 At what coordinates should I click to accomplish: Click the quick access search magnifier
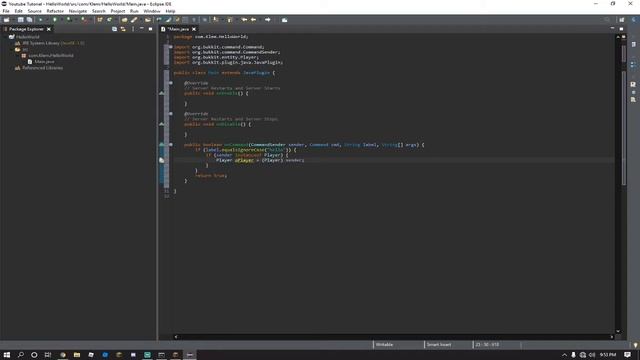pyautogui.click(x=607, y=20)
